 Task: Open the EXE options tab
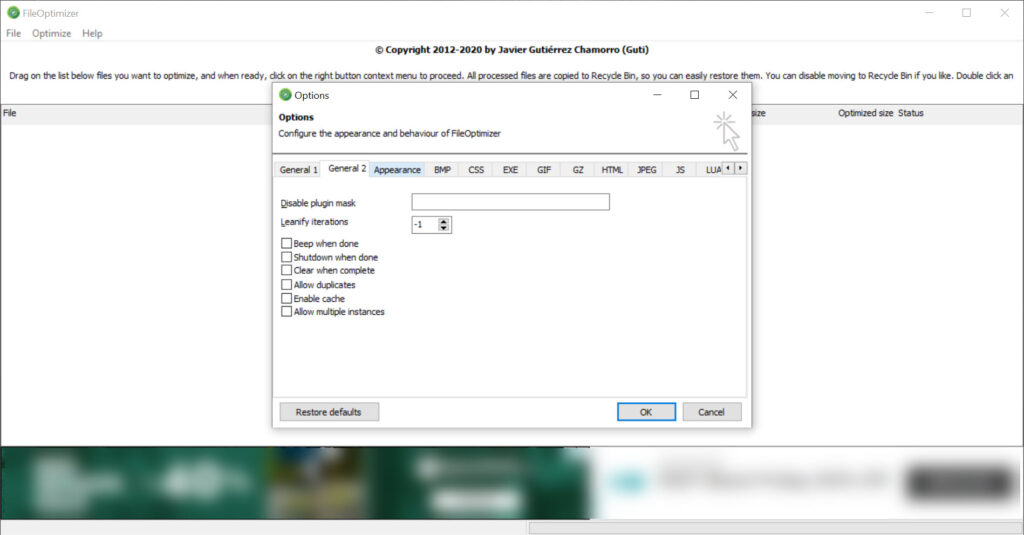point(510,170)
